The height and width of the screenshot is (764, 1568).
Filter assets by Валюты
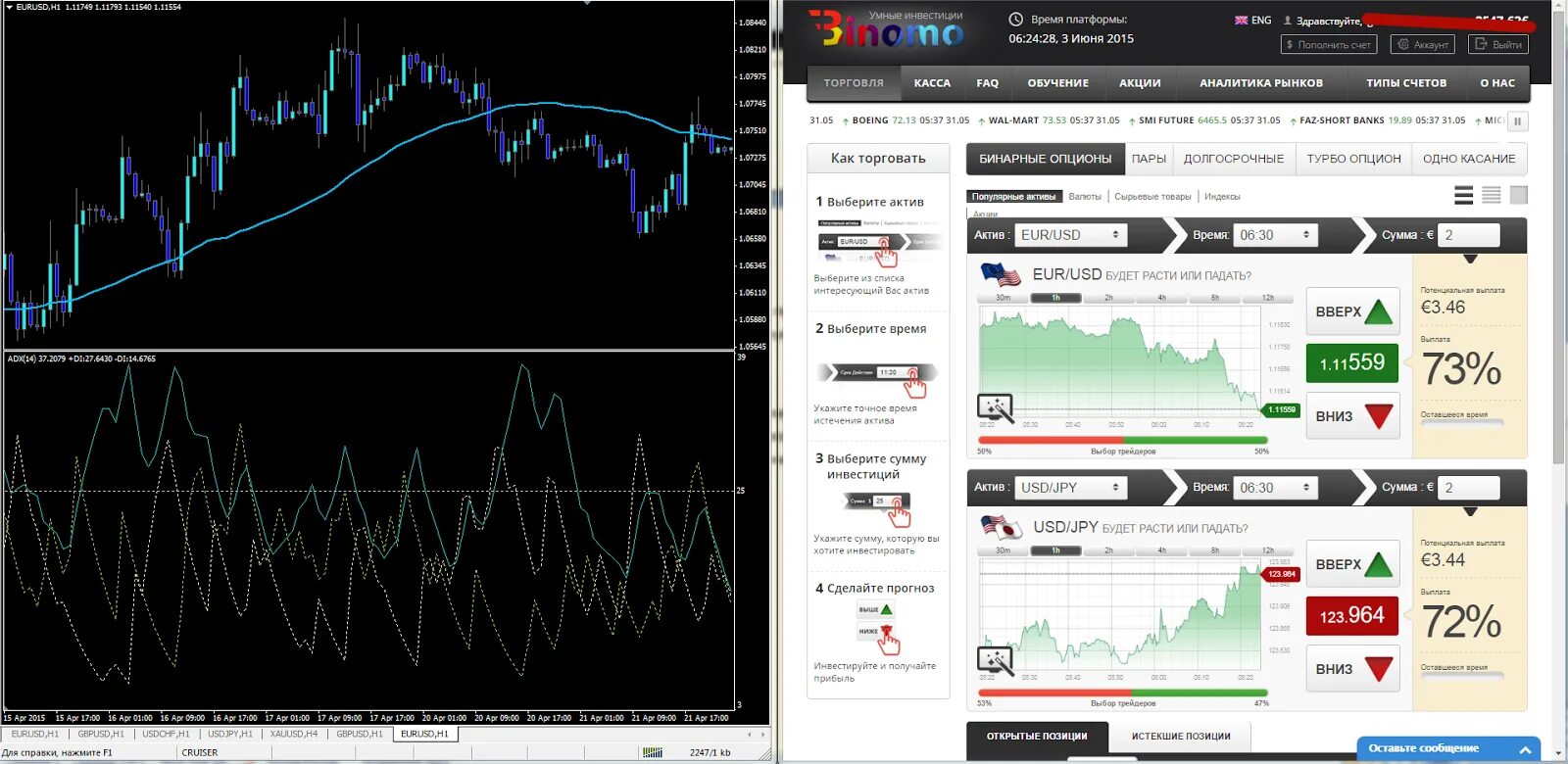pos(1085,197)
